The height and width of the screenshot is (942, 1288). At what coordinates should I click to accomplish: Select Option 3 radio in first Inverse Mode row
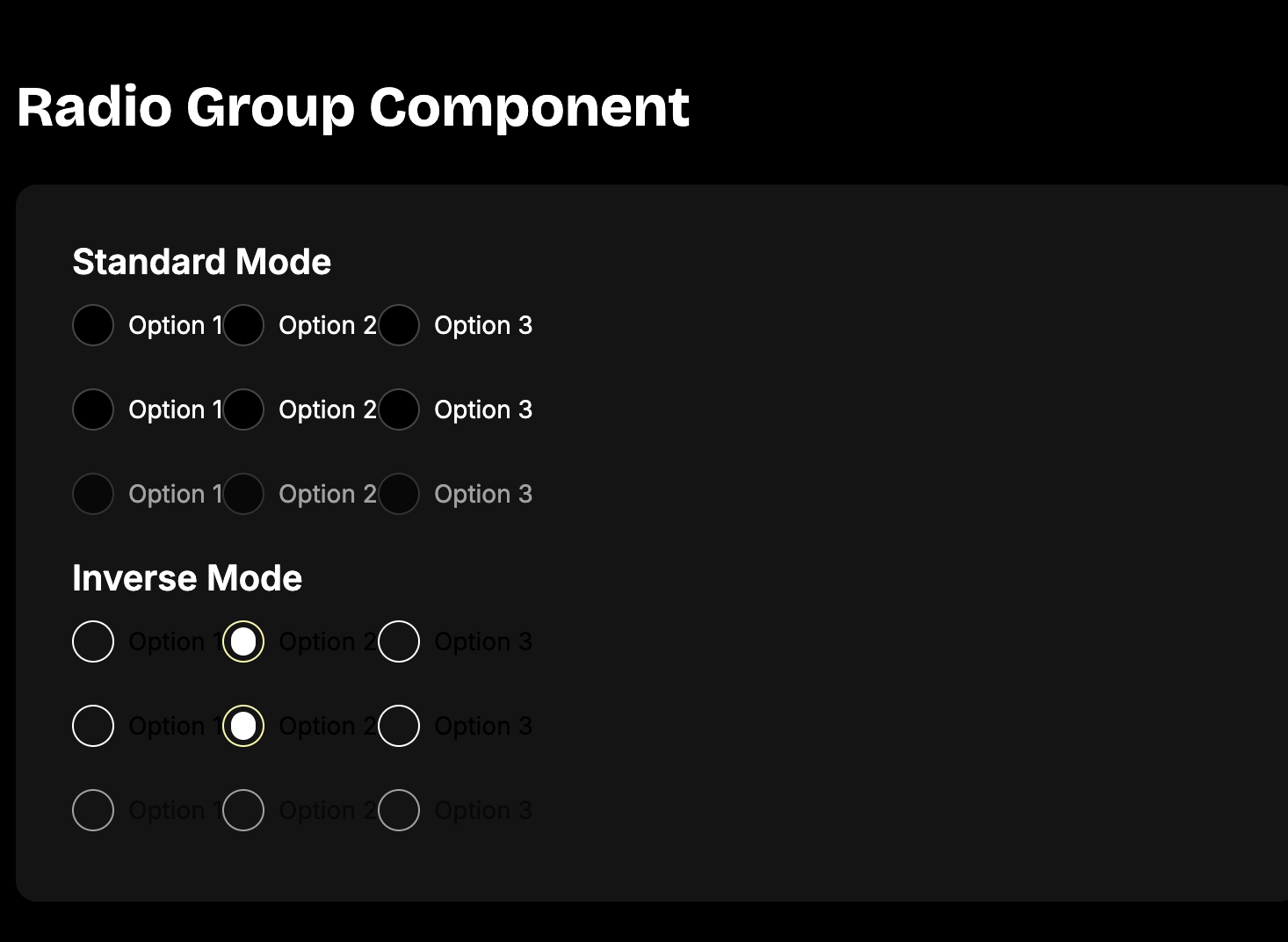pos(399,641)
